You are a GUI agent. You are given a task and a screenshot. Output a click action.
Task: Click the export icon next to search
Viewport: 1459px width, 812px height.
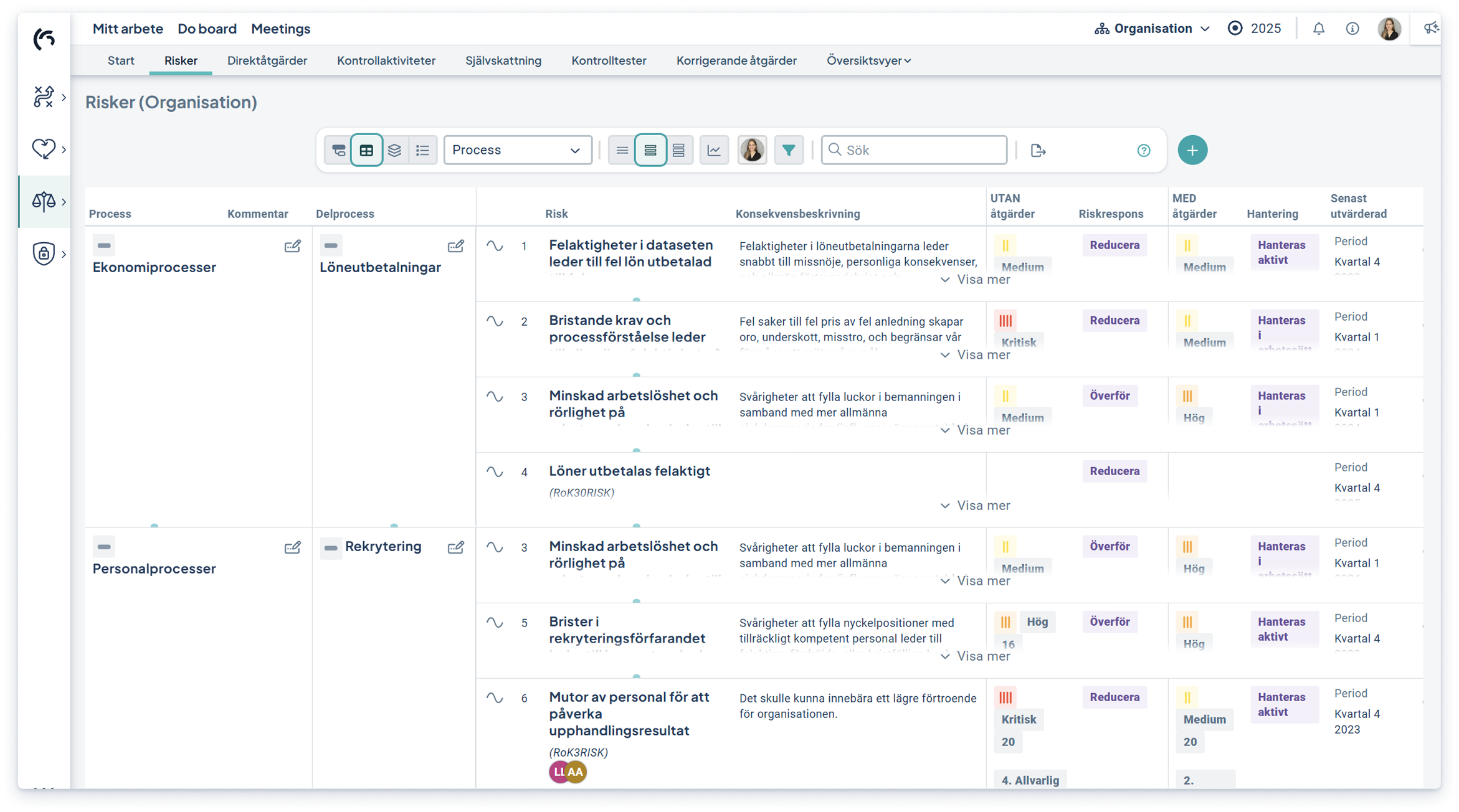coord(1038,150)
